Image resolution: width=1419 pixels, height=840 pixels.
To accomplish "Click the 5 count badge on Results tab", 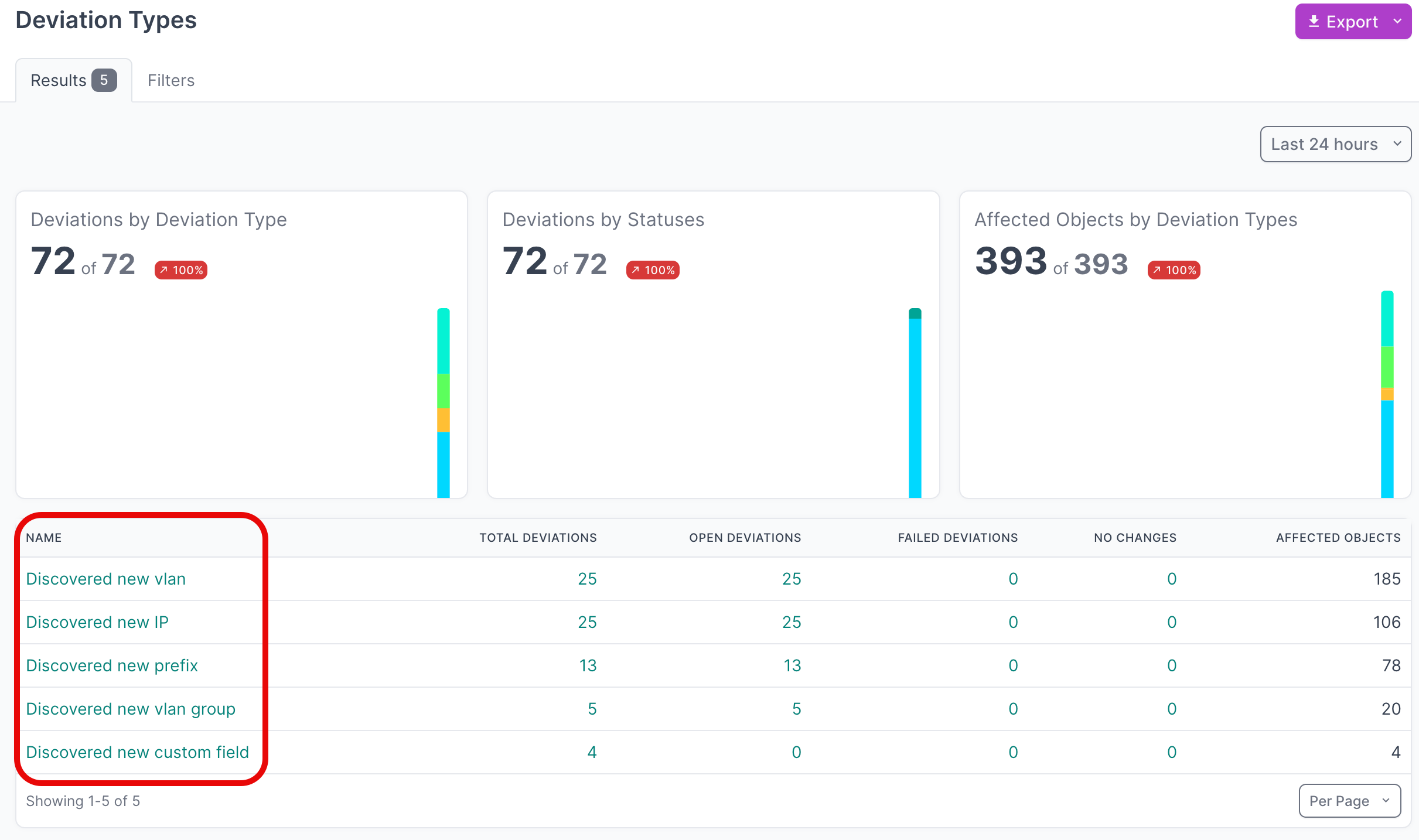I will 104,80.
